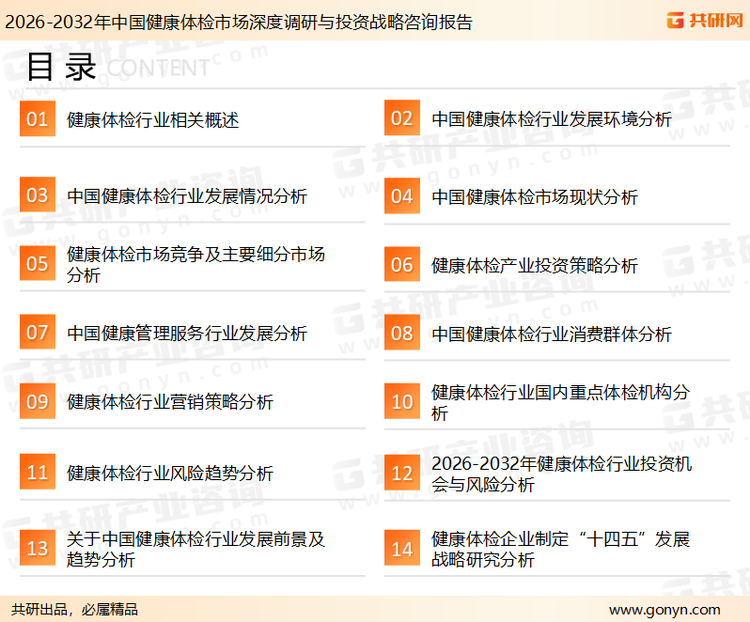This screenshot has height=622, width=750.
Task: Click the orange 01 number badge
Action: 37,119
